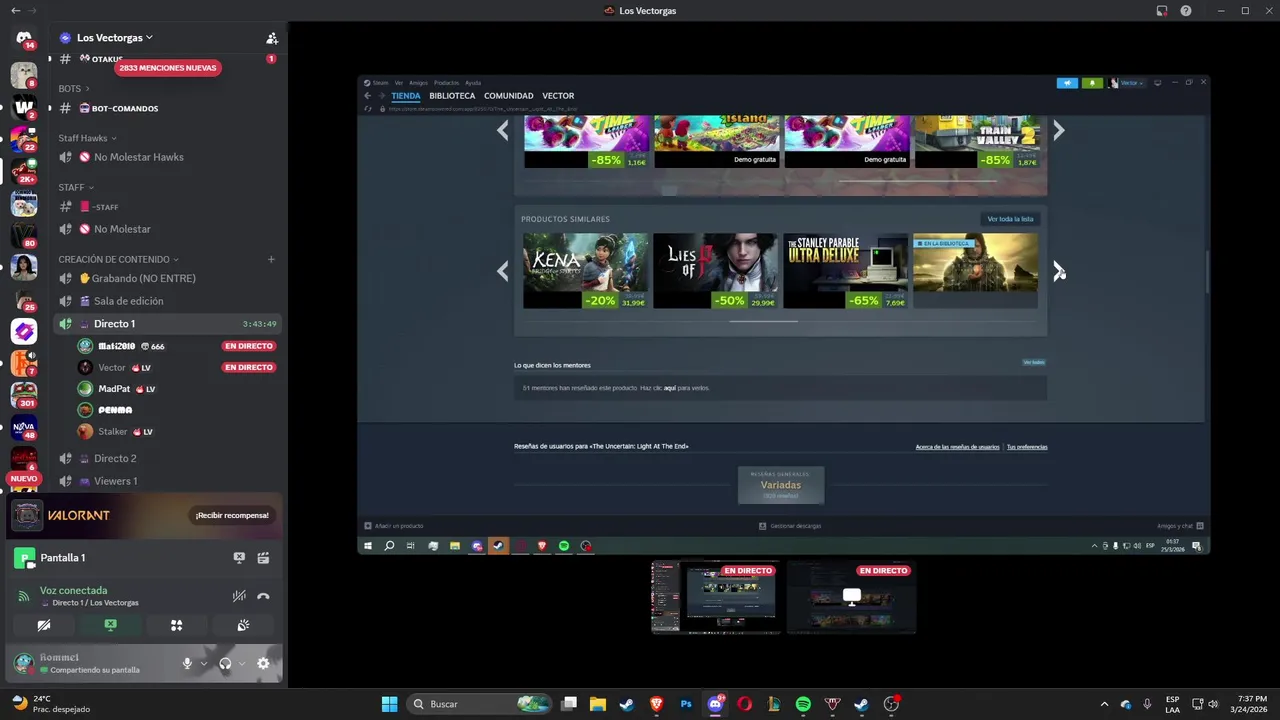Join the Directo 2 voice channel
Viewport: 1280px width, 720px height.
coord(168,458)
